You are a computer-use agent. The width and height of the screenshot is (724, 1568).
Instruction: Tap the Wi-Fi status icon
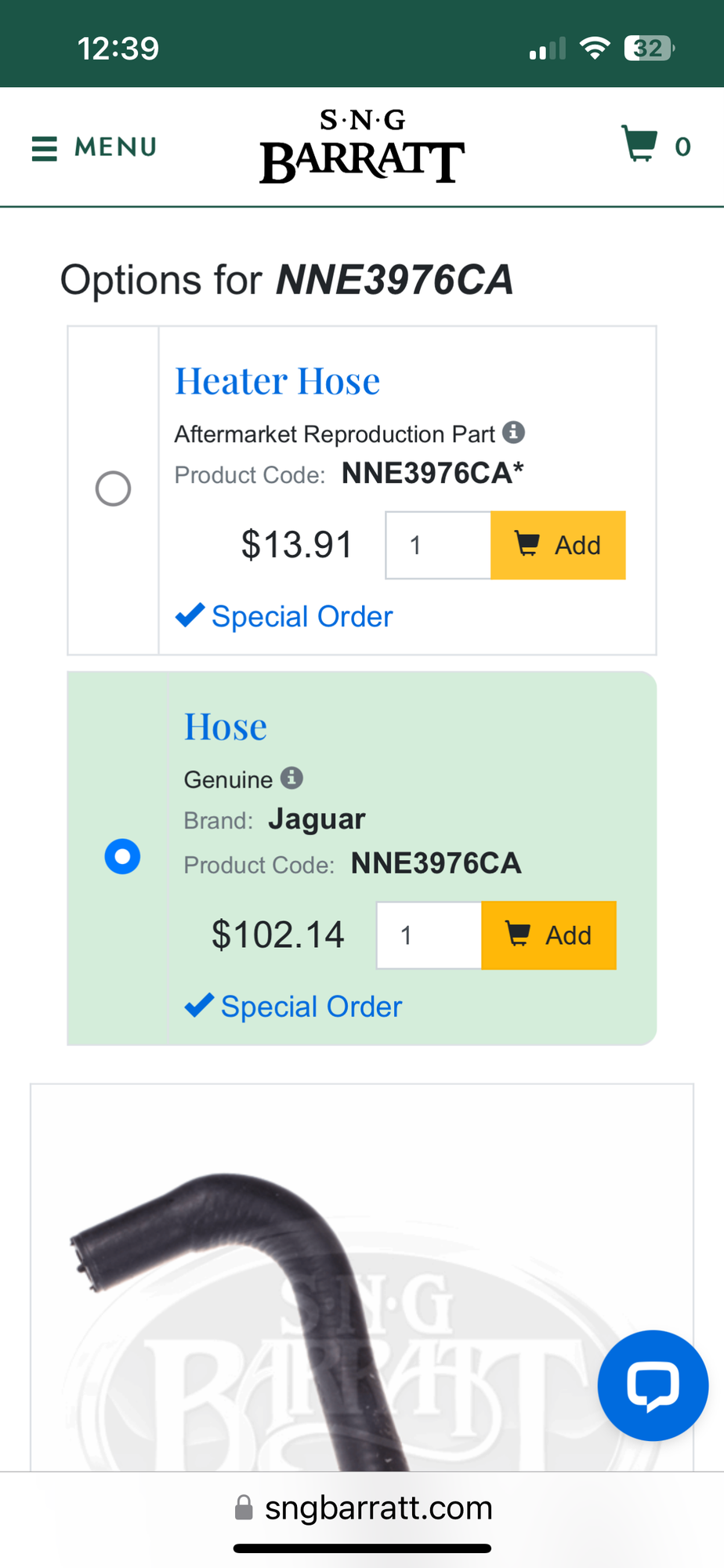(x=595, y=49)
